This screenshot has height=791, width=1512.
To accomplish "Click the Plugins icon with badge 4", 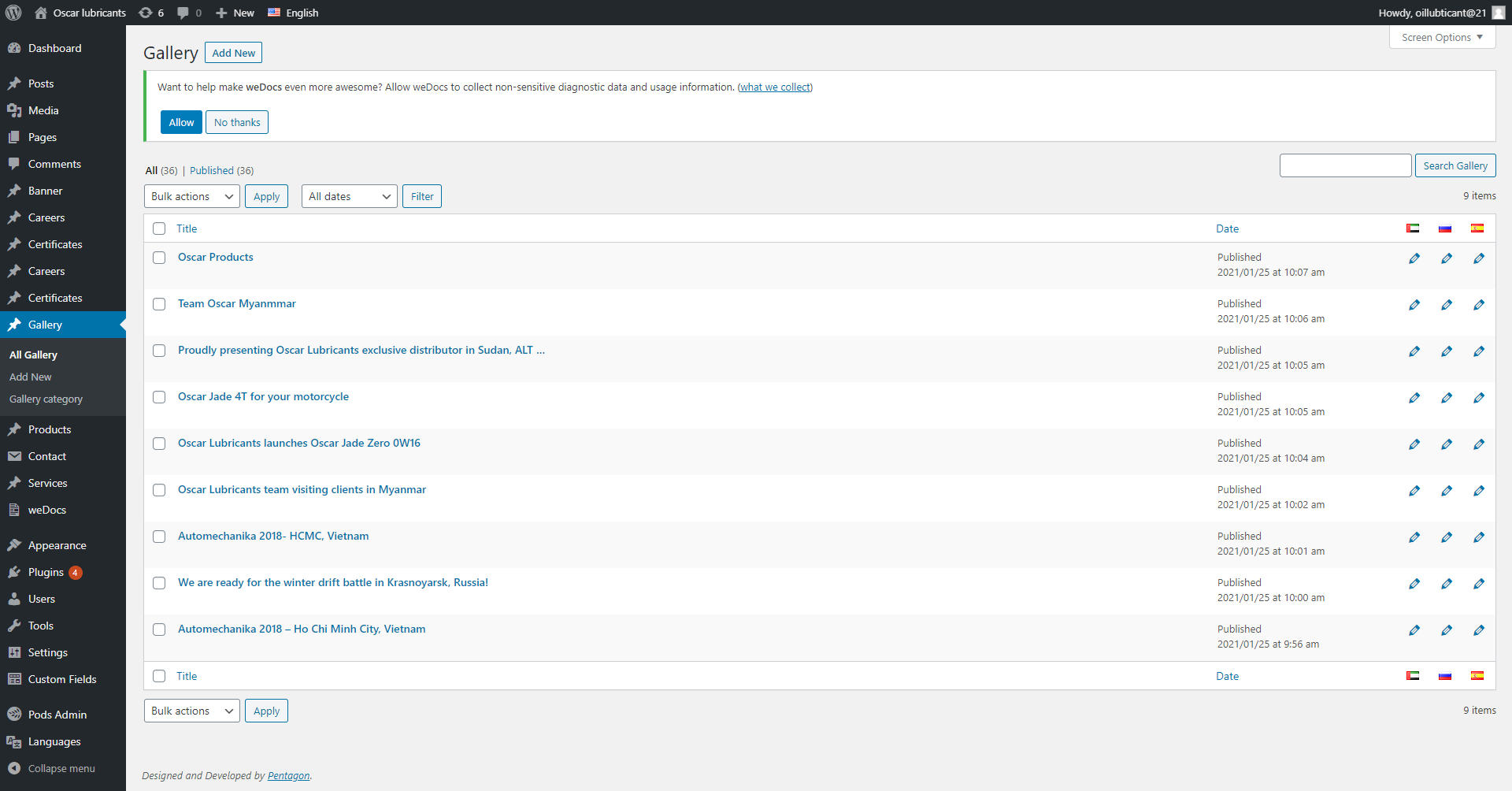I will (x=14, y=572).
